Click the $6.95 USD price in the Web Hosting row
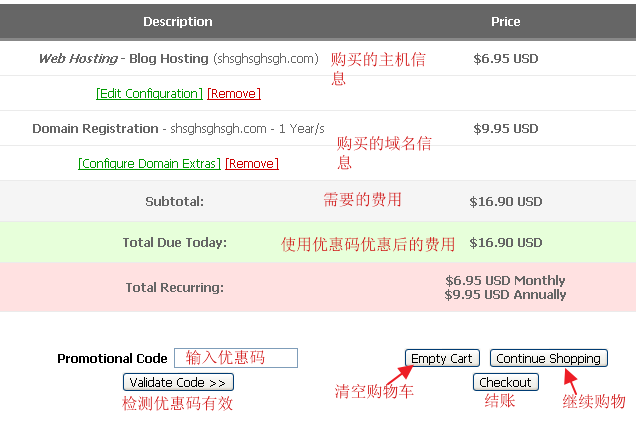This screenshot has height=430, width=636. [505, 59]
